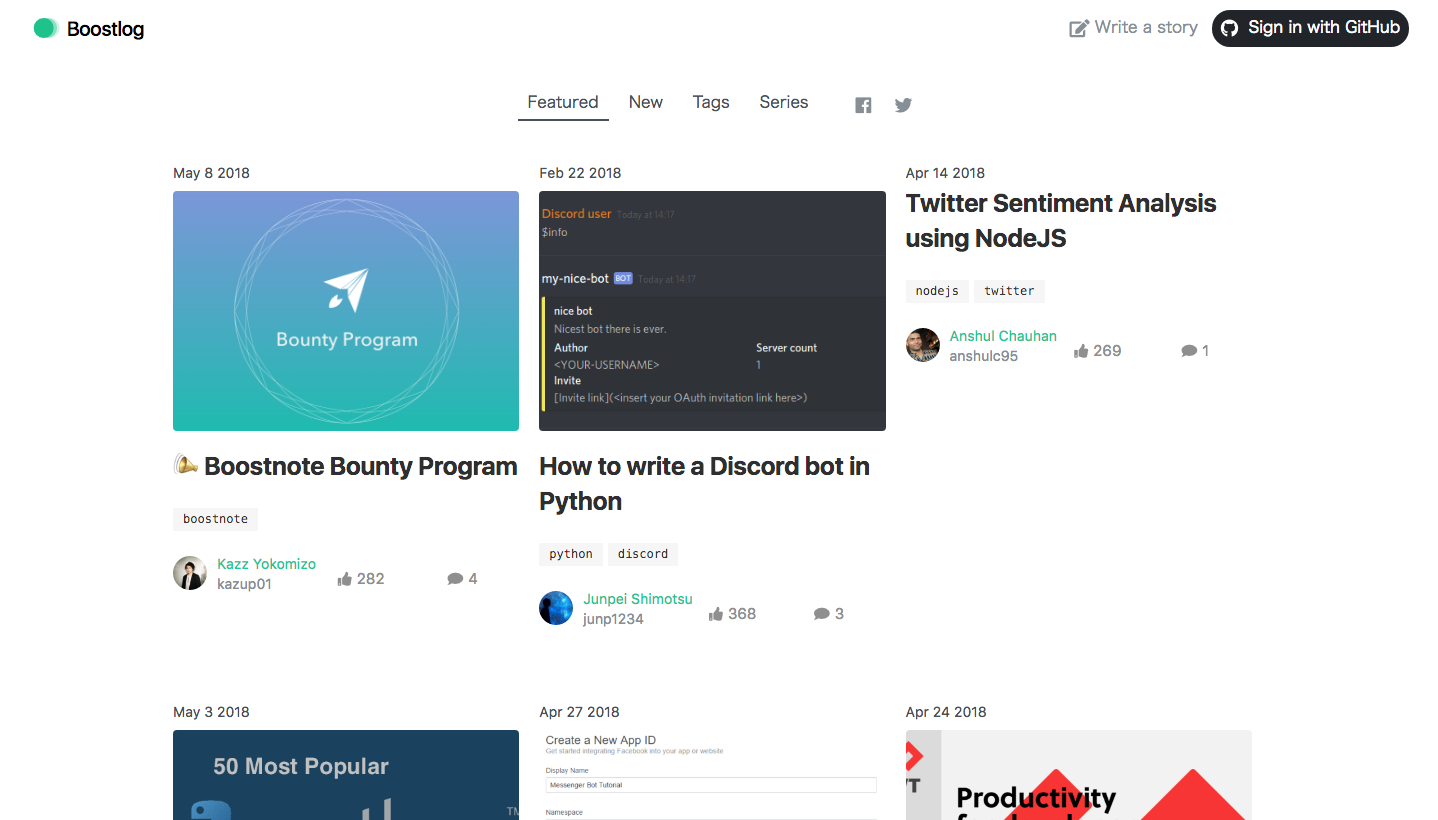Sign in with GitHub button
Screen dimensions: 1438x820
pos(1310,28)
